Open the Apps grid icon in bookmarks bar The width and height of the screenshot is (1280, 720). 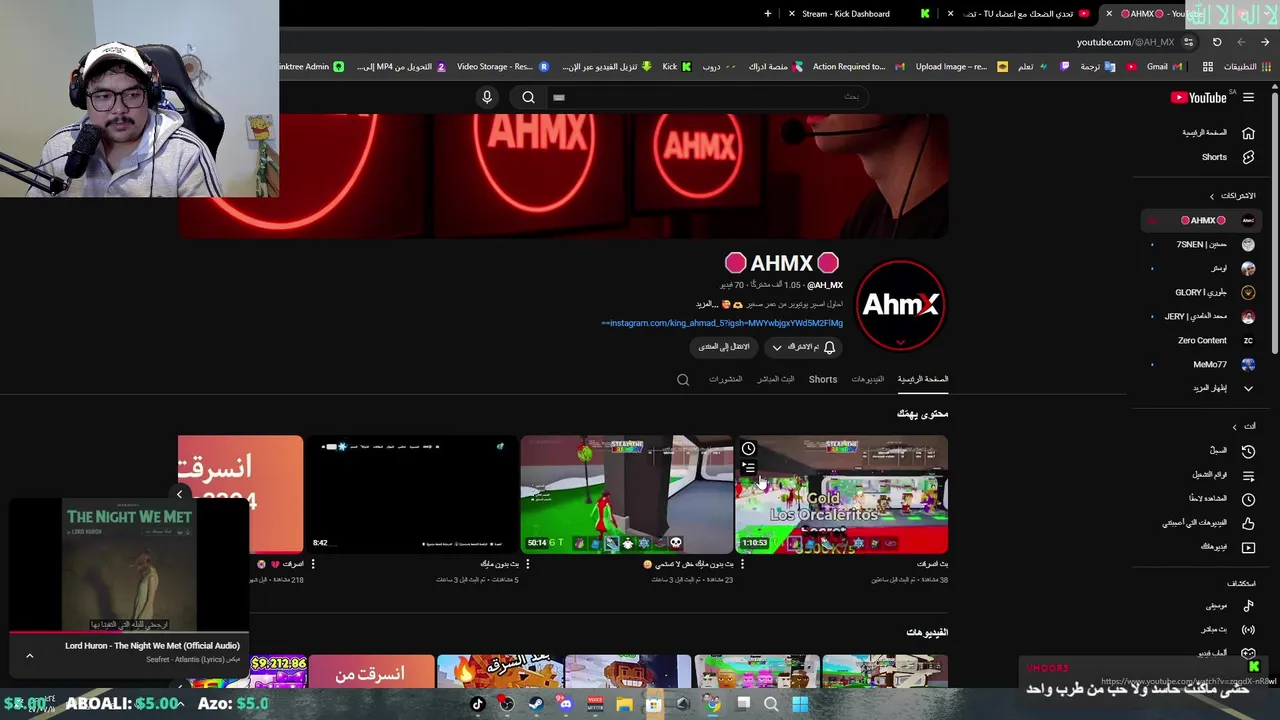coord(1208,67)
